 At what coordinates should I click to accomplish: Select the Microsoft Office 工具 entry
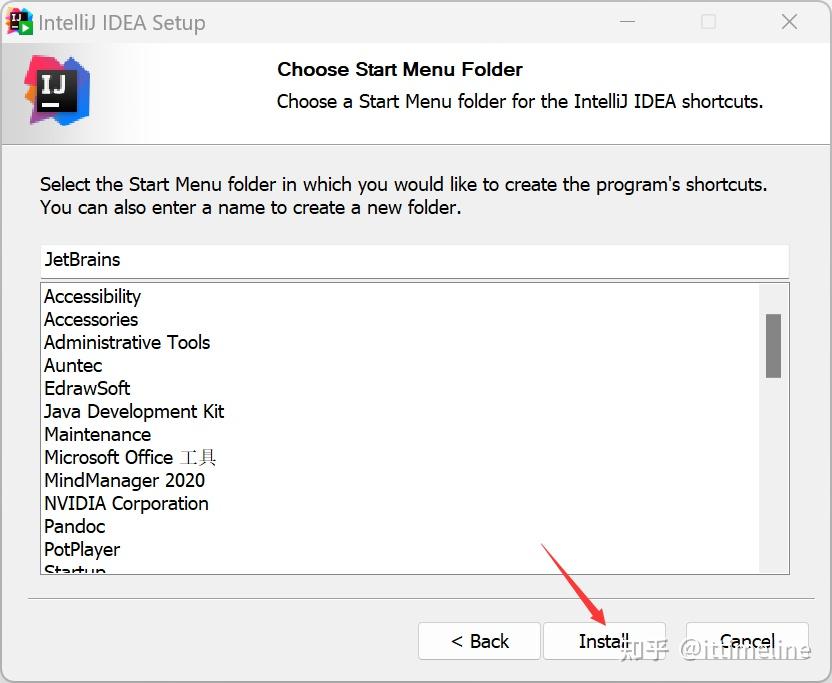tap(130, 458)
